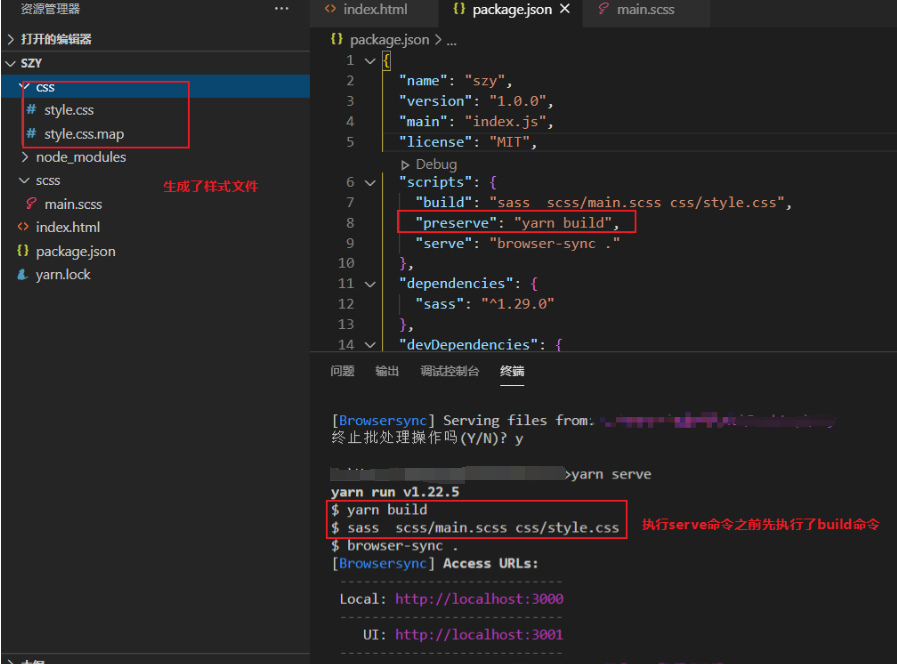Open the 调试控制台 panel tab
This screenshot has width=897, height=664.
coord(450,371)
